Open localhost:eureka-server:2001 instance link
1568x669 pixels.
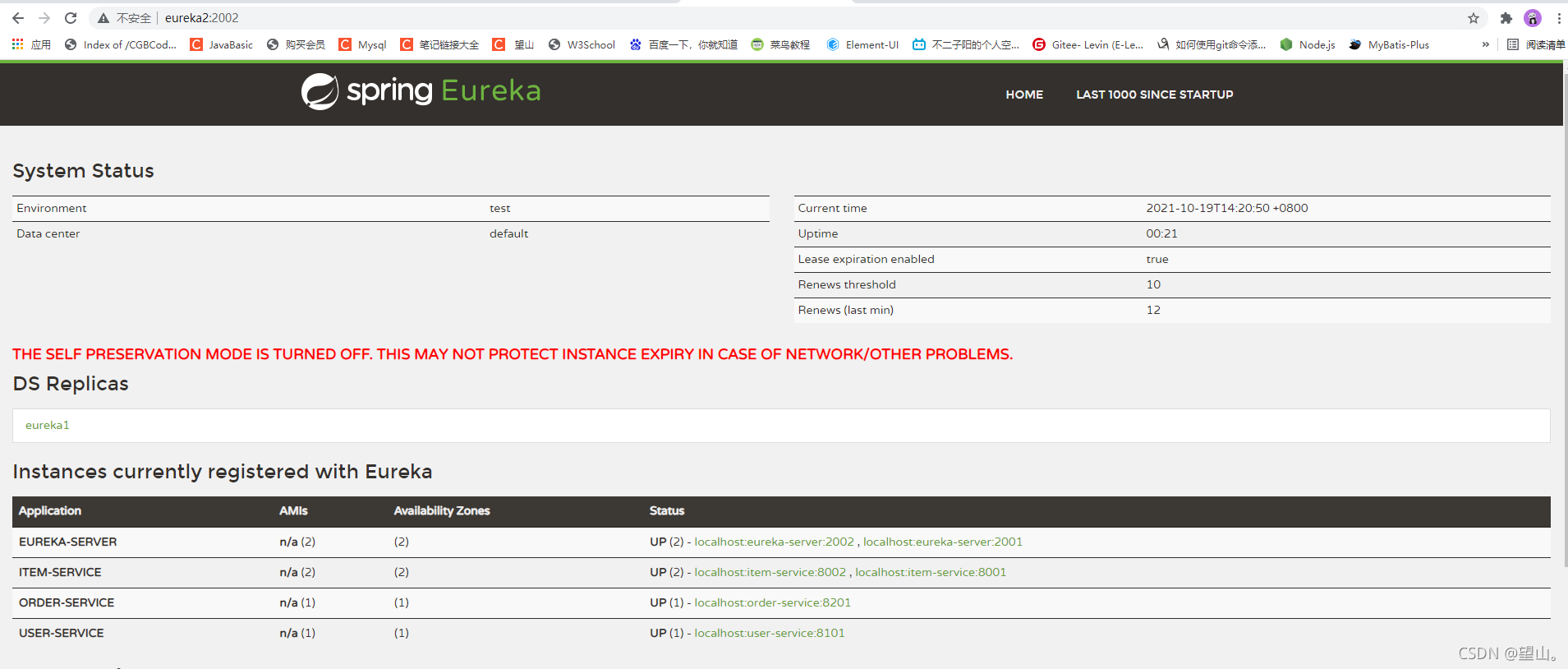(943, 542)
